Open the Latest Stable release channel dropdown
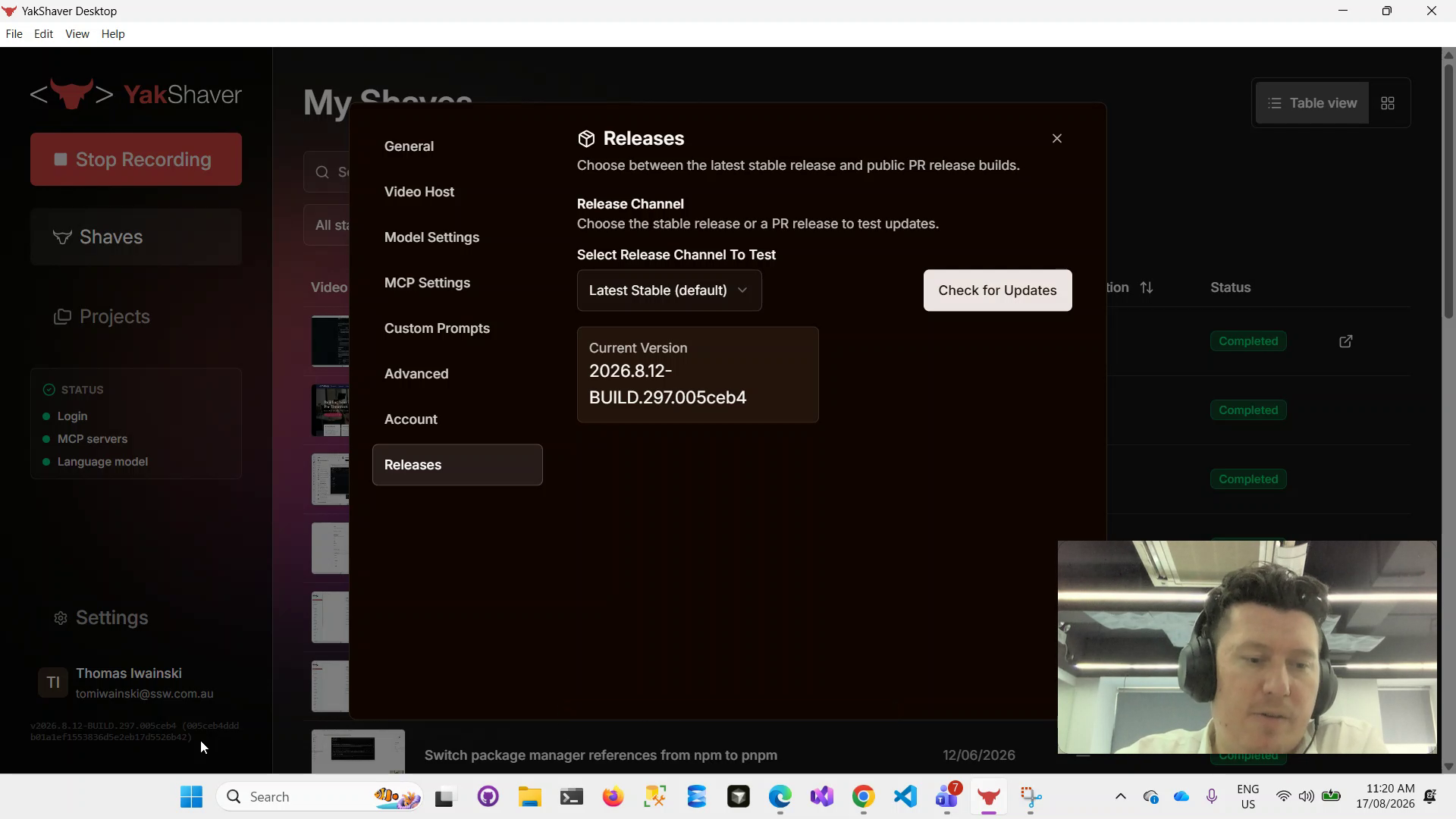 (669, 290)
